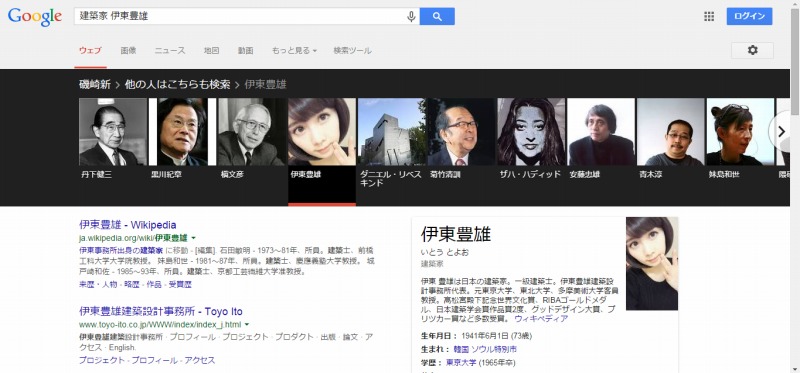
Task: Click the Google logo
Action: click(35, 16)
